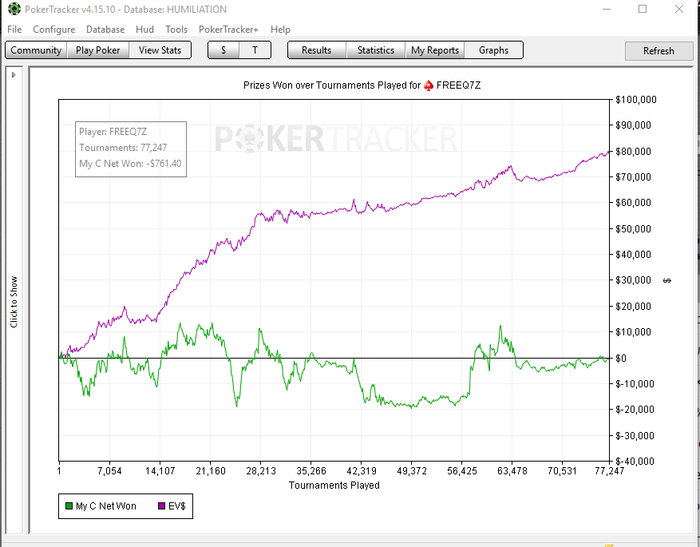Maximize the PokerTracker window
The height and width of the screenshot is (547, 700).
(642, 9)
